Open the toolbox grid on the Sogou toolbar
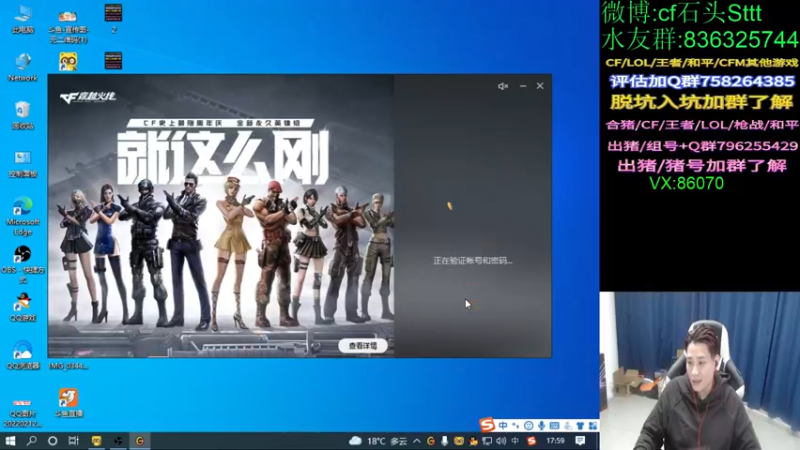The width and height of the screenshot is (800, 450). pos(593,425)
